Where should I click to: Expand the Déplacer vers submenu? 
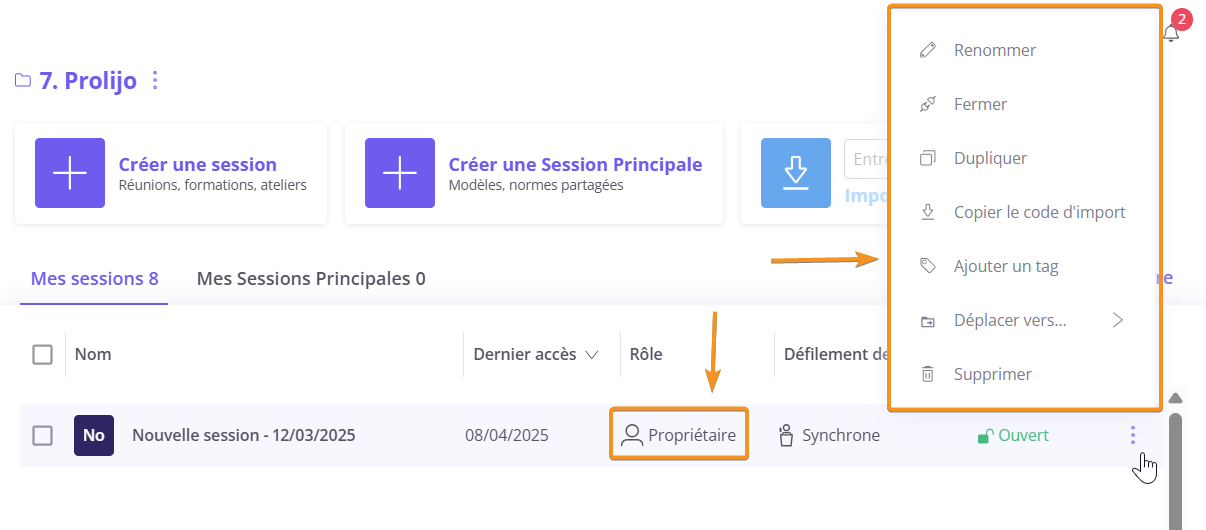coord(1118,320)
